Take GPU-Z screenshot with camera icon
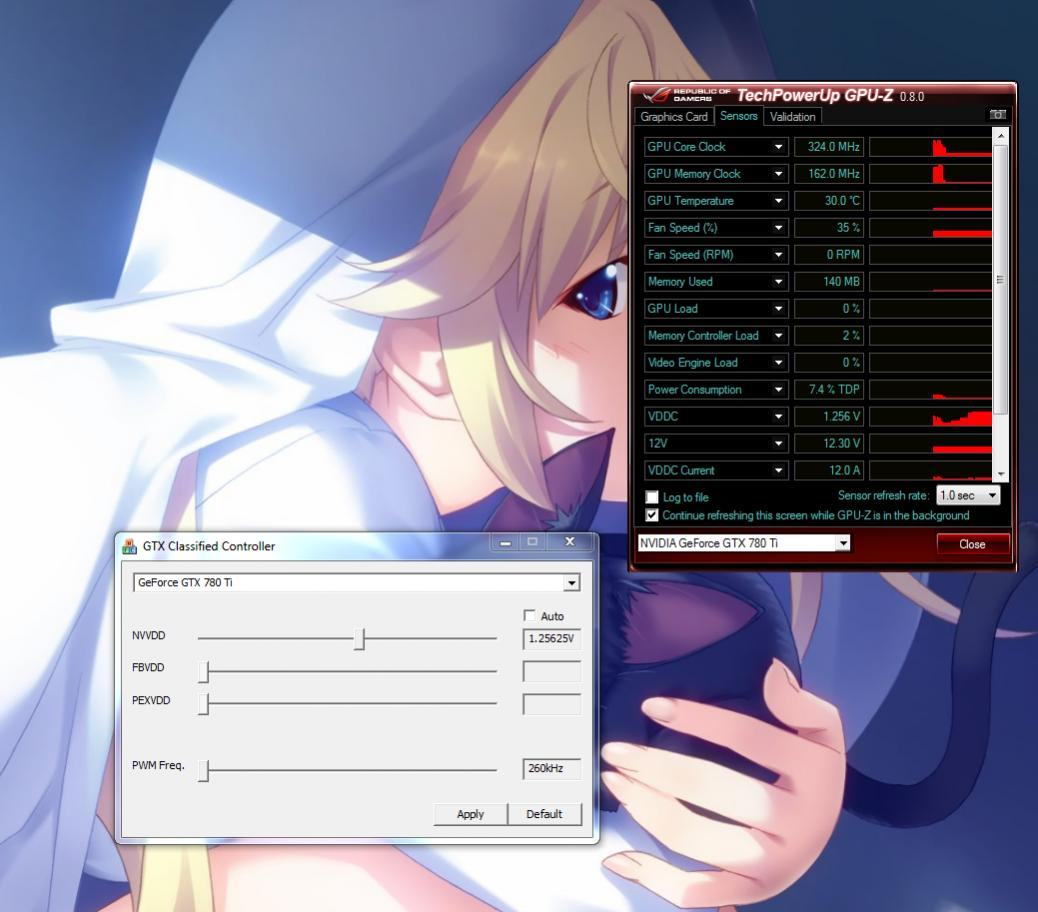 [997, 114]
